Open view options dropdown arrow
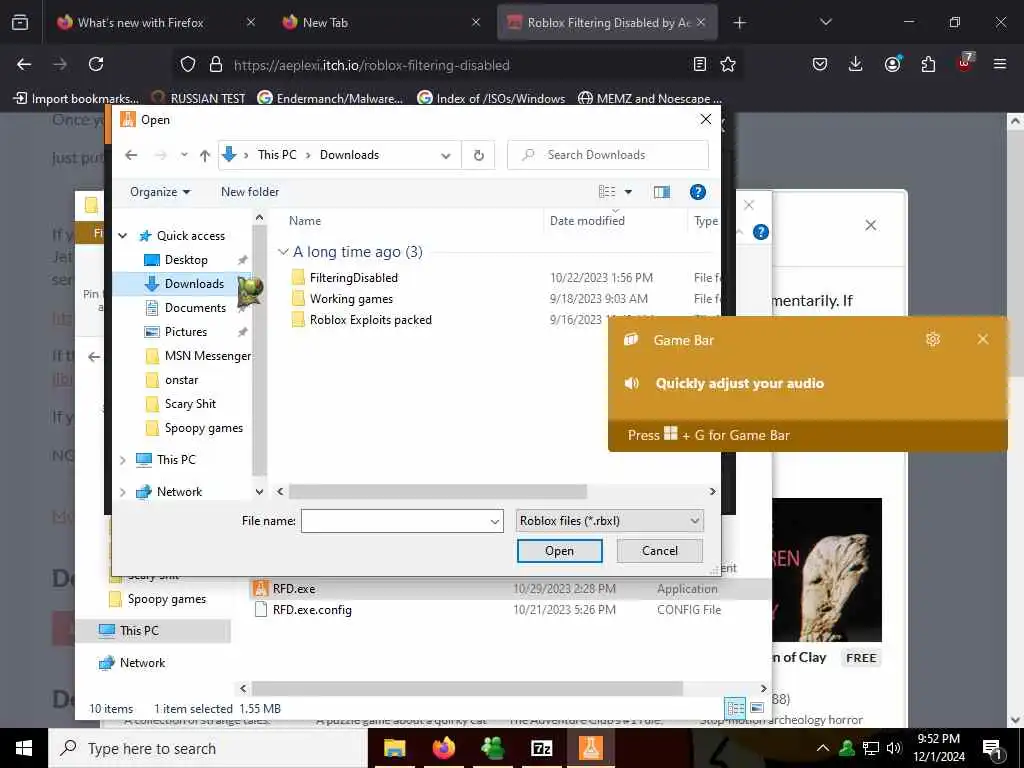 pos(628,192)
